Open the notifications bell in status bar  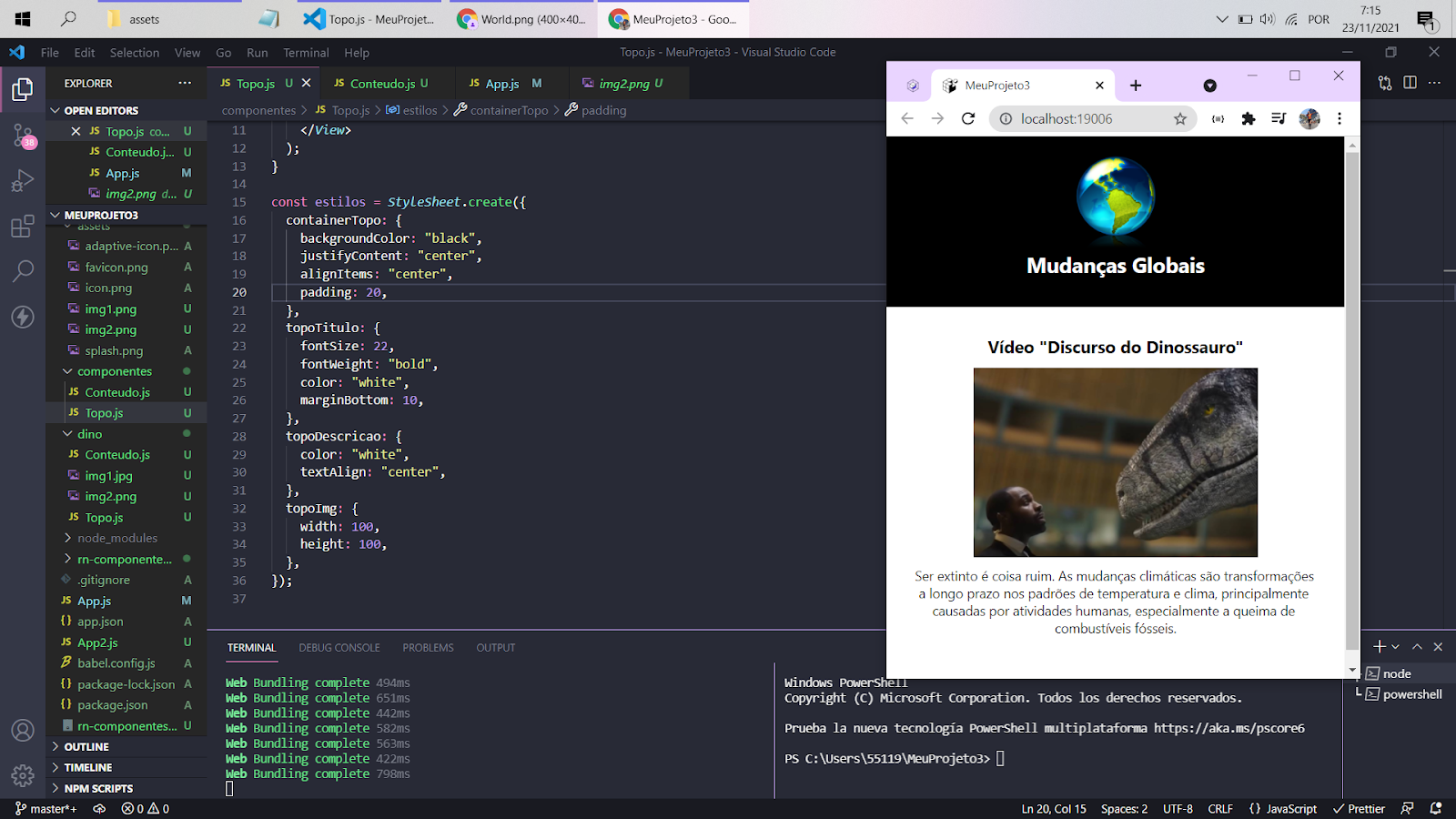(1436, 808)
